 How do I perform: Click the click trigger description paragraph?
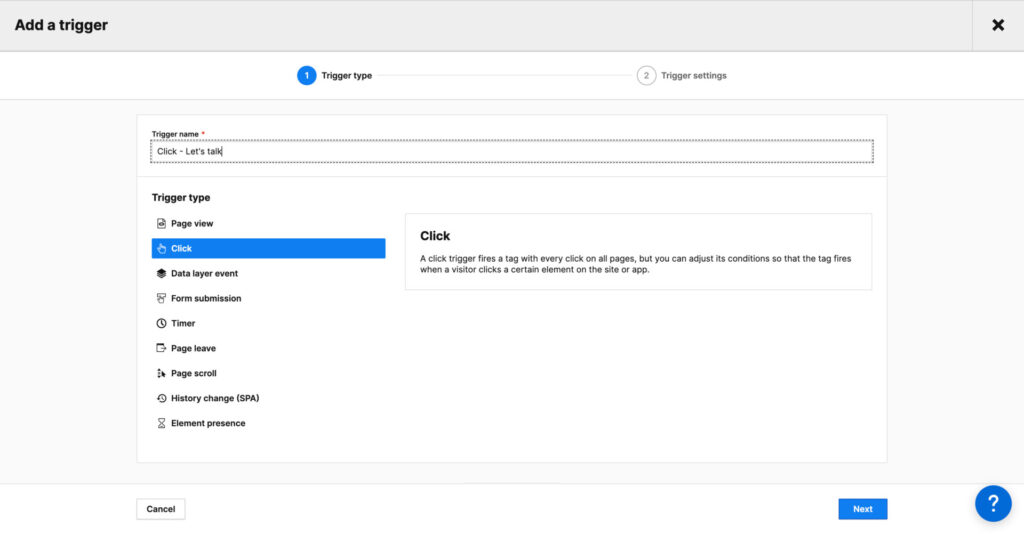coord(635,264)
